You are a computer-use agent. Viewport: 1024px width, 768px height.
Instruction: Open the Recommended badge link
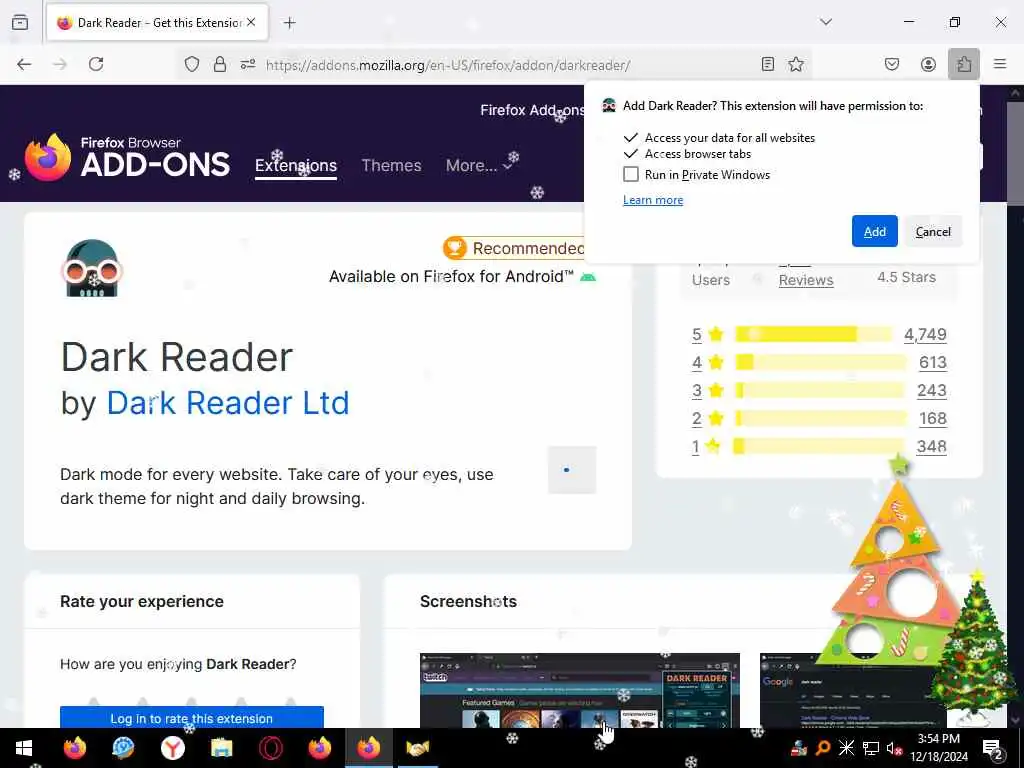513,248
